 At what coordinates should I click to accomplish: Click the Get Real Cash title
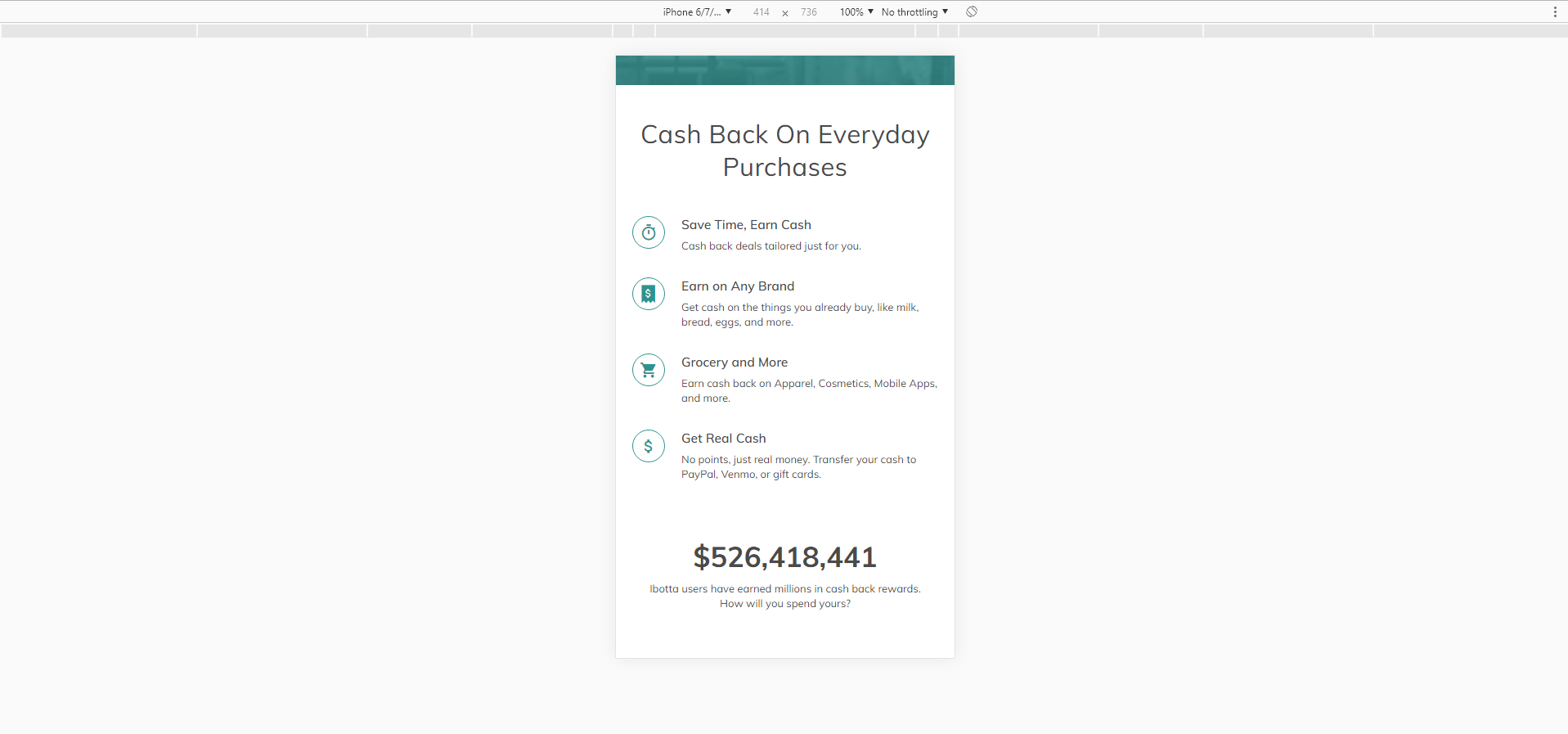pos(724,439)
